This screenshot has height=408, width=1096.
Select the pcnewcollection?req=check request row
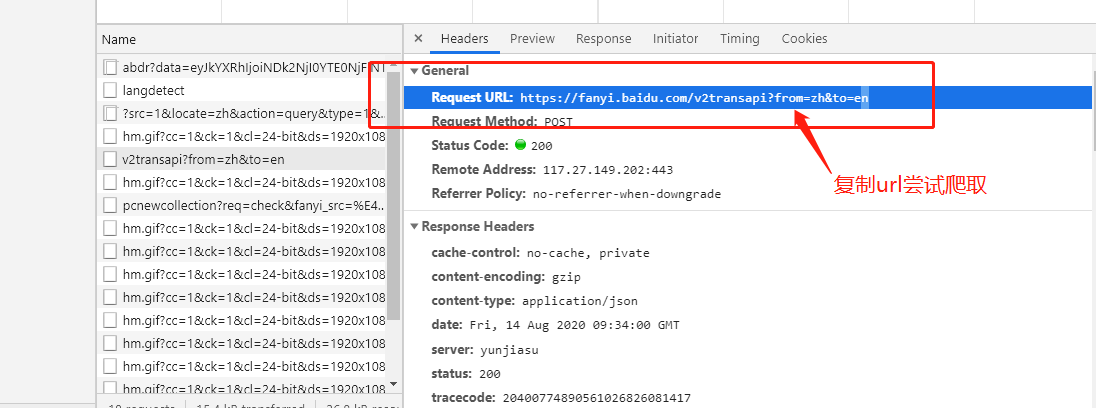[x=241, y=205]
